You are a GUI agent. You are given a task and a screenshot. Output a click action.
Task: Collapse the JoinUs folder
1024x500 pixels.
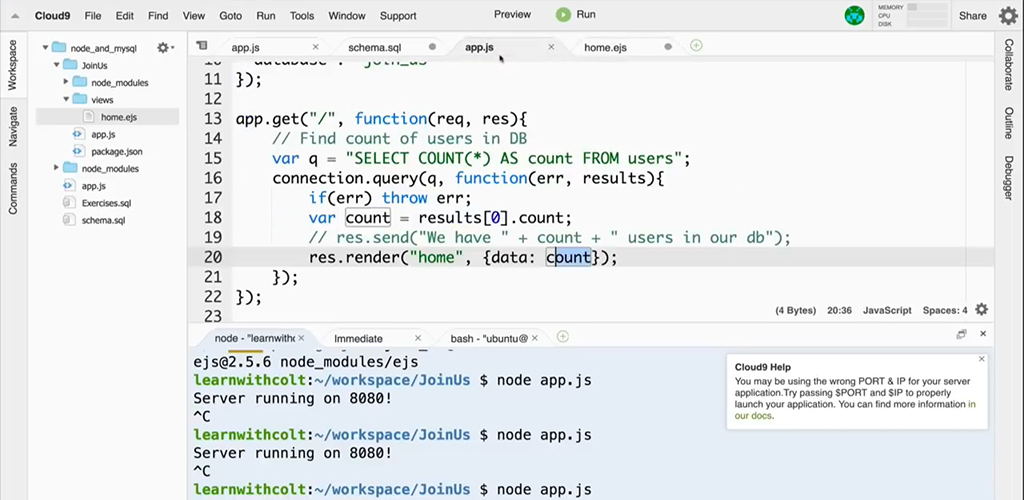(57, 65)
